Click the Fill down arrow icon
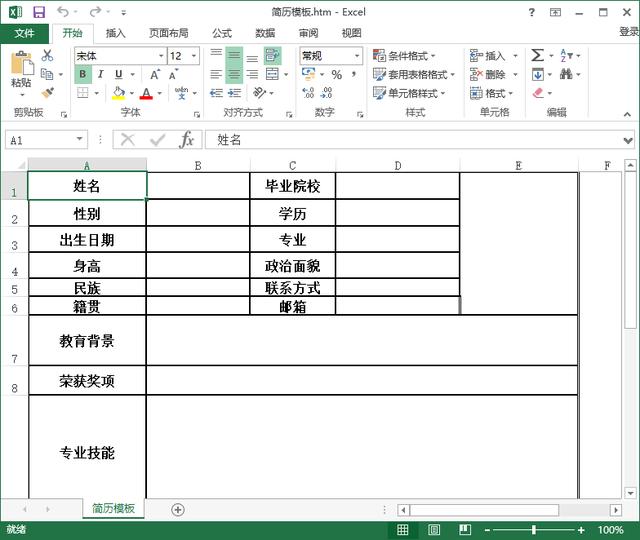640x540 pixels. (x=538, y=74)
